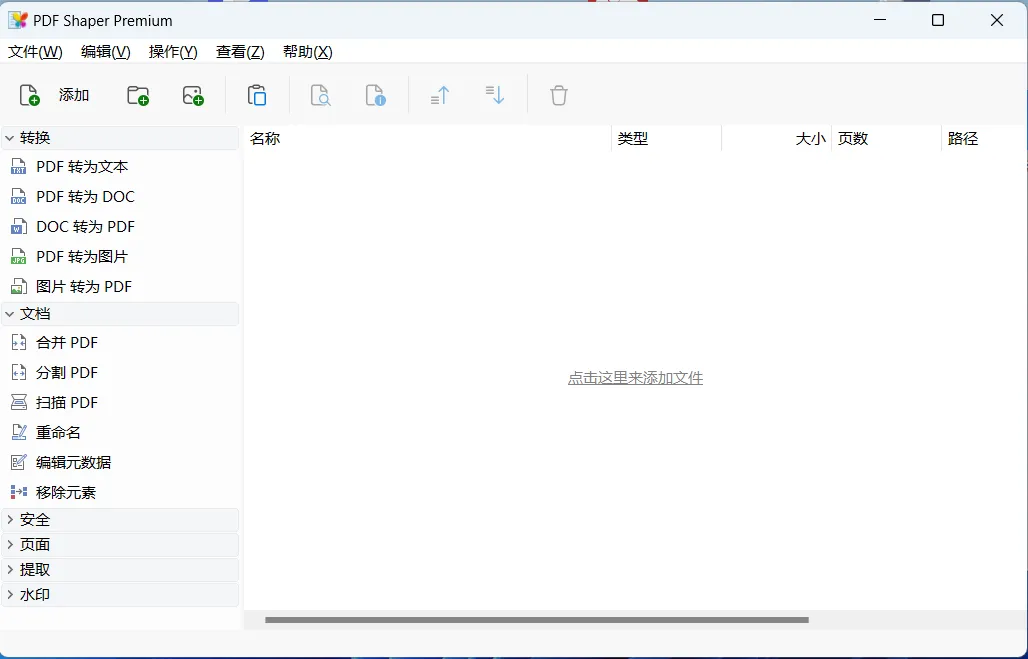The image size is (1028, 659).
Task: Click the Paste from clipboard toolbar icon
Action: click(x=256, y=95)
